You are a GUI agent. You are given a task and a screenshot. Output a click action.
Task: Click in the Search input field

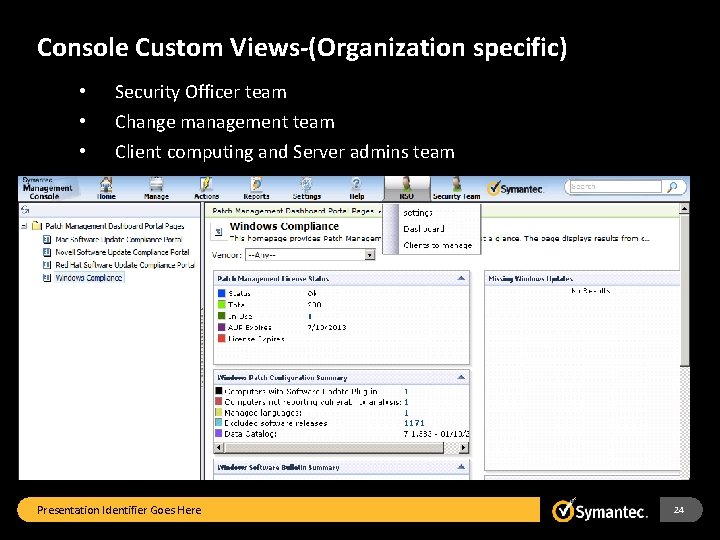pyautogui.click(x=615, y=187)
